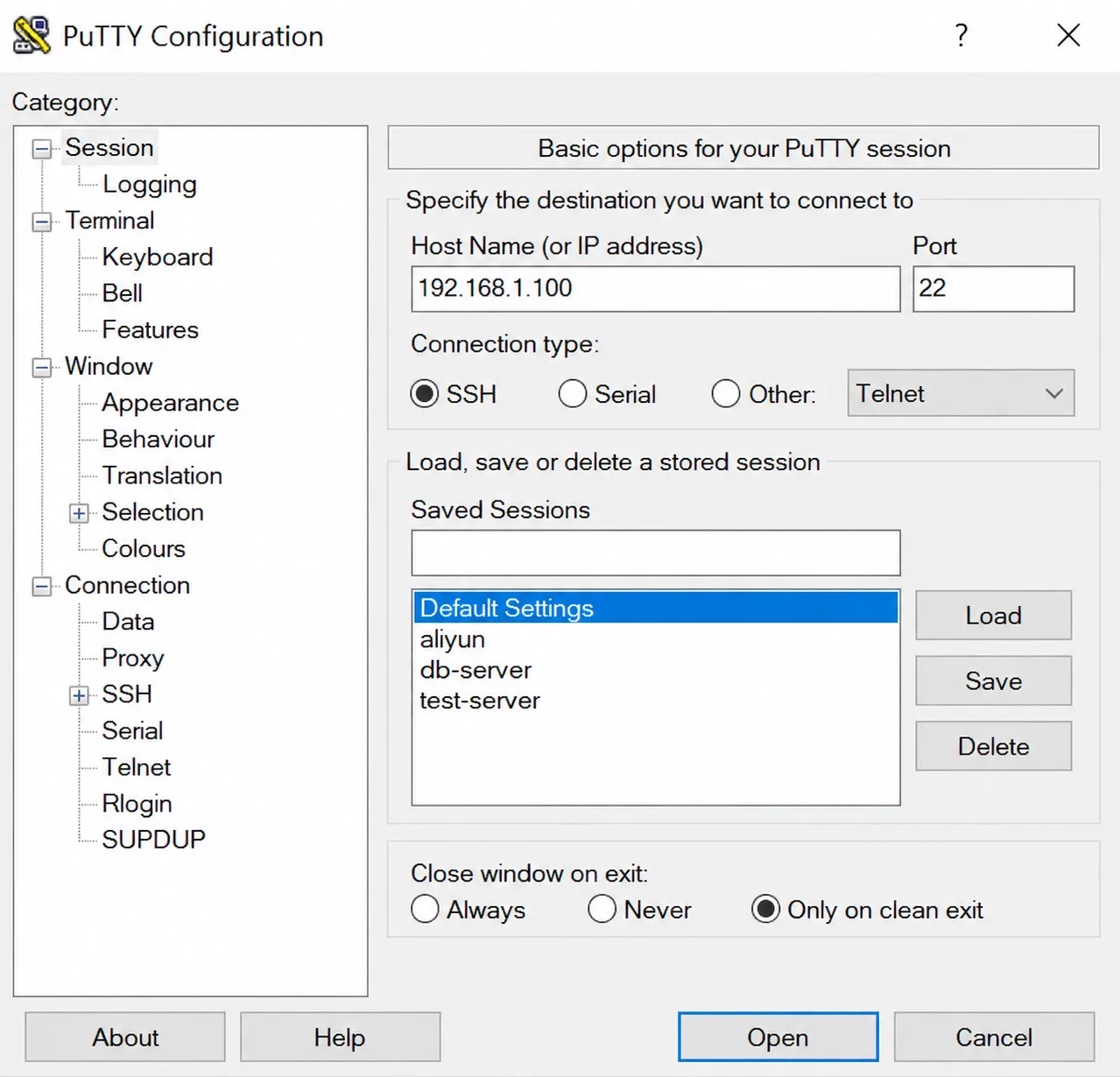Select the SSH connection type radio button

(425, 394)
